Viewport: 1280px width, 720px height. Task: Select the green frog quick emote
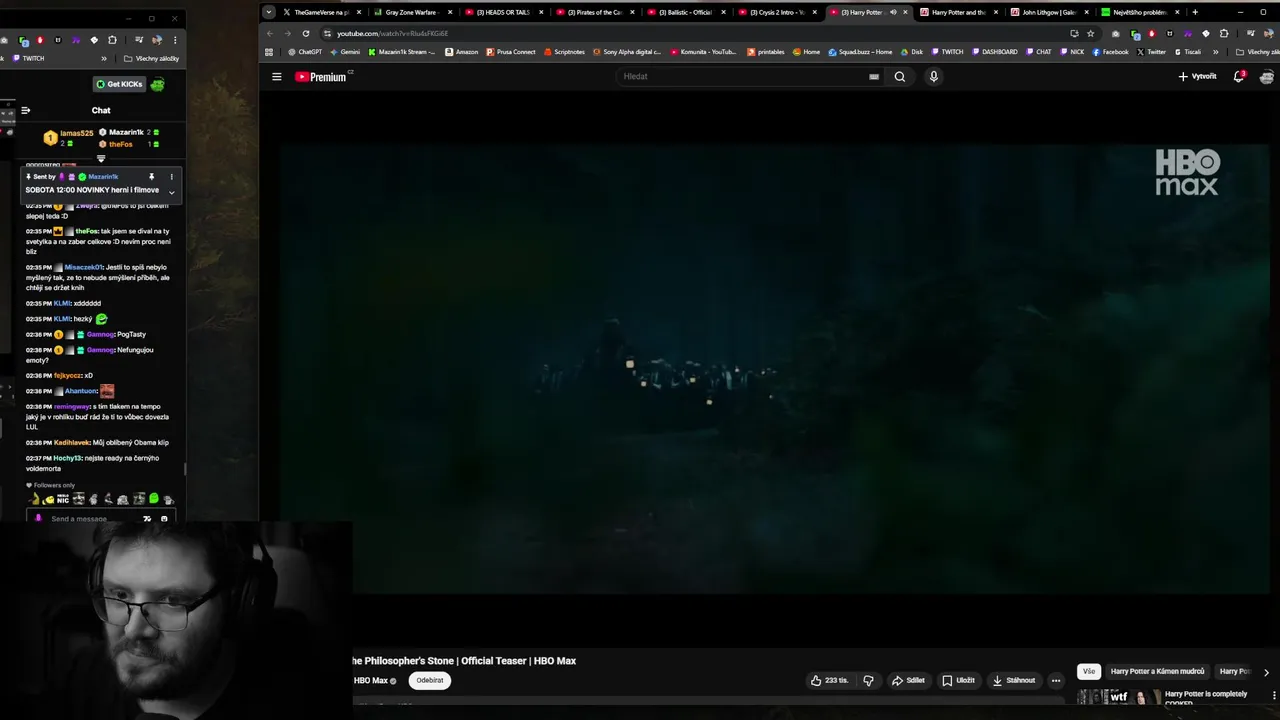(154, 498)
